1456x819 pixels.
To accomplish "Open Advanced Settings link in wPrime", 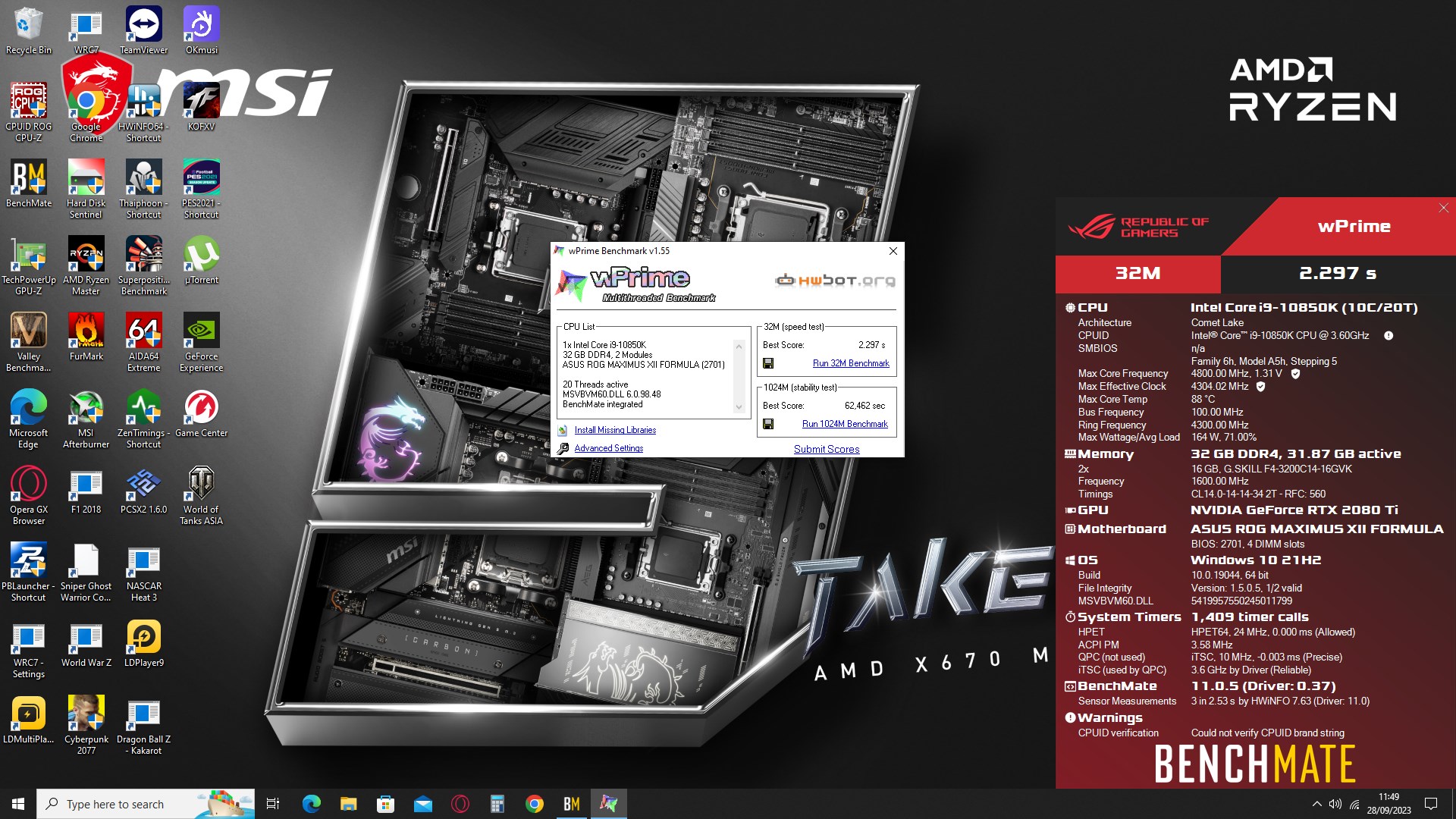I will [608, 448].
